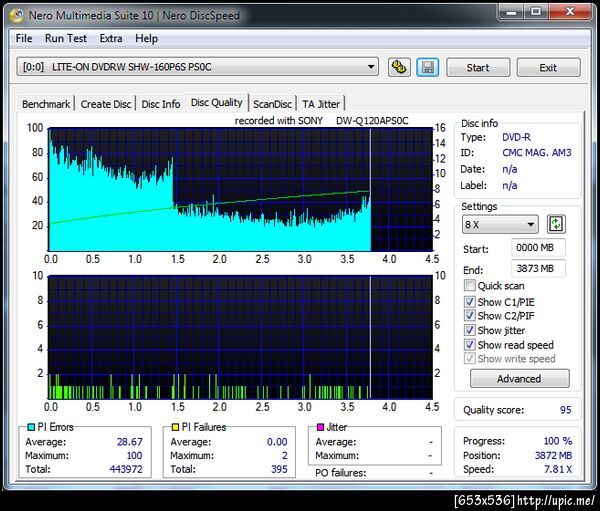Toggle Show C1/PIE checkbox
The height and width of the screenshot is (511, 600).
(x=470, y=302)
